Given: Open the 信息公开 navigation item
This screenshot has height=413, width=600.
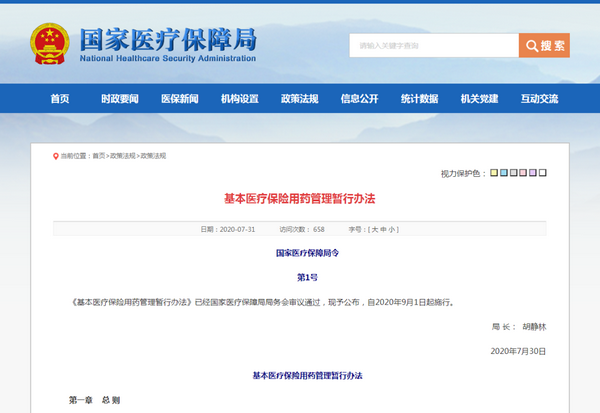Looking at the screenshot, I should point(360,99).
